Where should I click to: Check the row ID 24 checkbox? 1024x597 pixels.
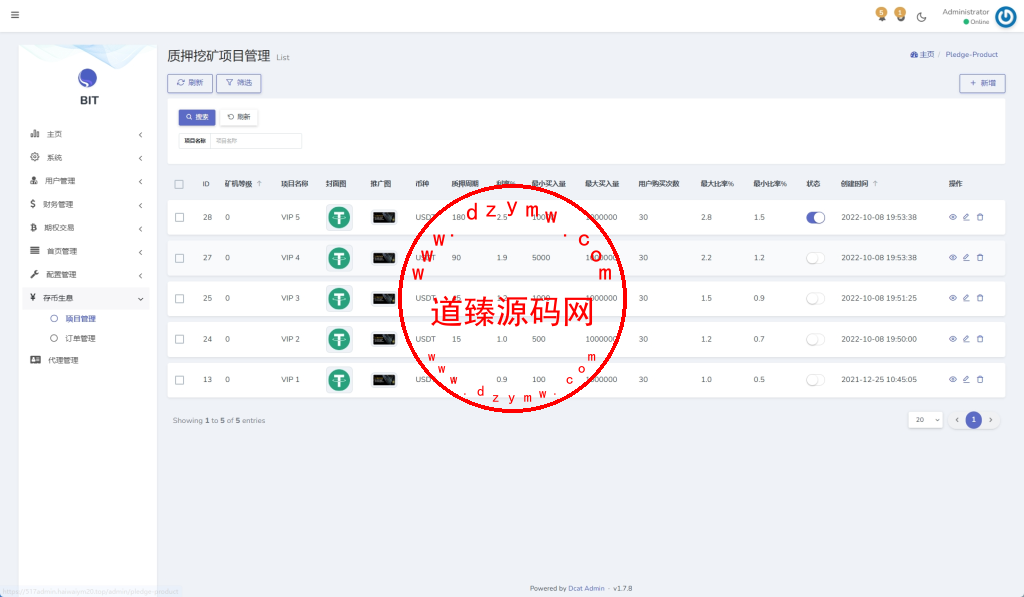tap(180, 339)
